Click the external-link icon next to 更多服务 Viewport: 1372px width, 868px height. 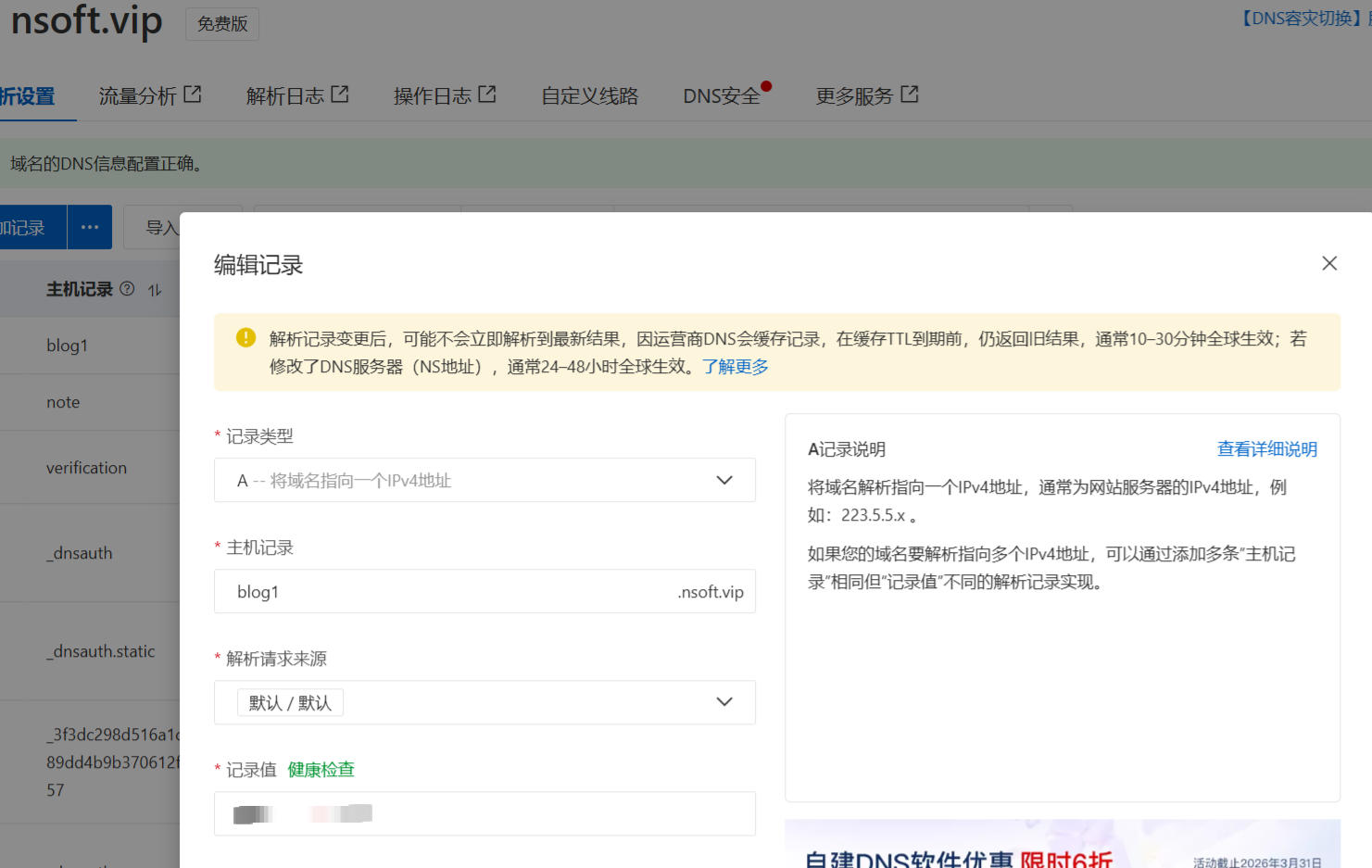coord(910,94)
